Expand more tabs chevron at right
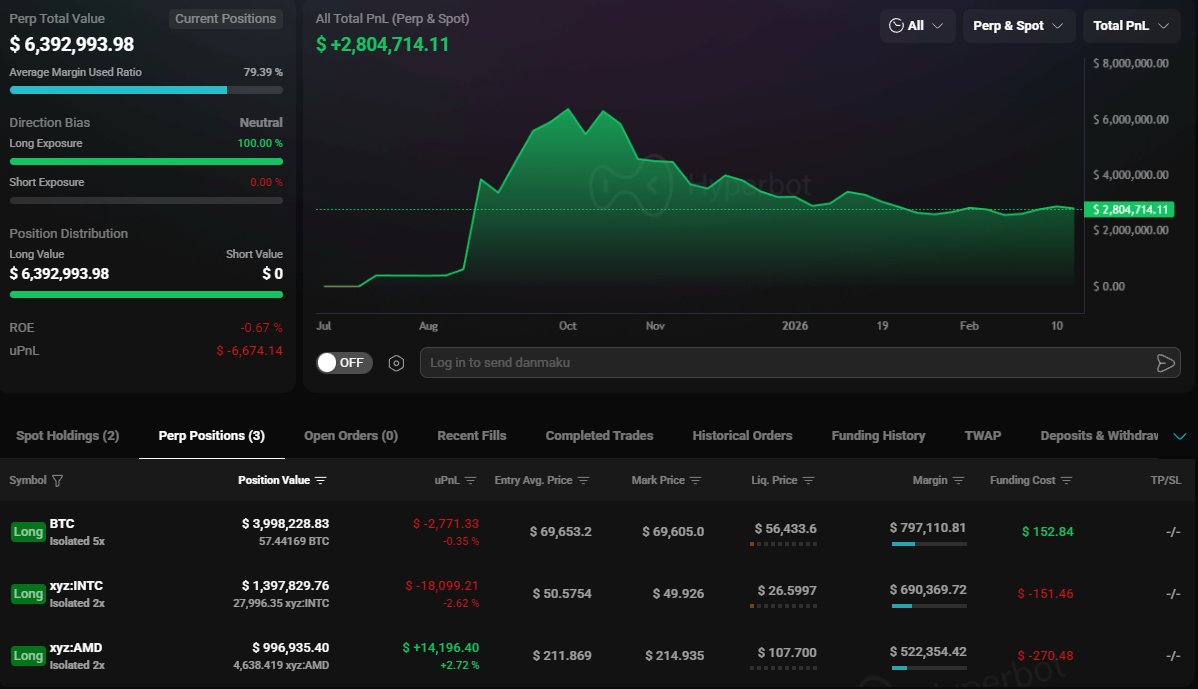The height and width of the screenshot is (689, 1198). [x=1179, y=436]
